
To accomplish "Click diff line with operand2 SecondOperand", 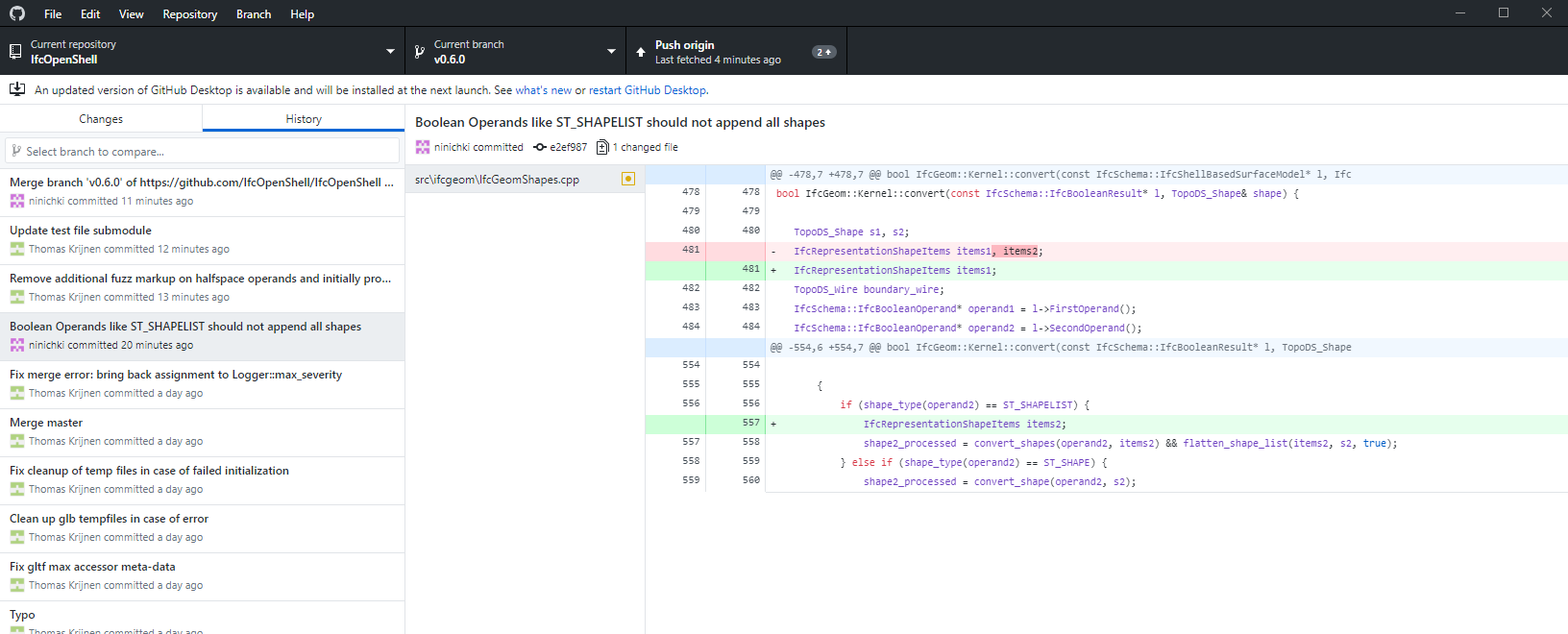I will (1107, 328).
